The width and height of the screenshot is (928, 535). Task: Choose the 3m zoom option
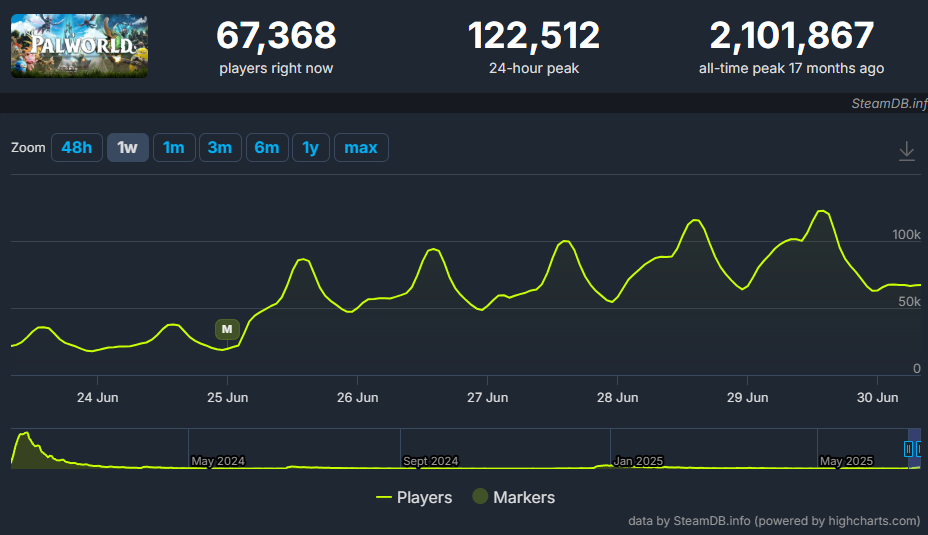(x=220, y=147)
